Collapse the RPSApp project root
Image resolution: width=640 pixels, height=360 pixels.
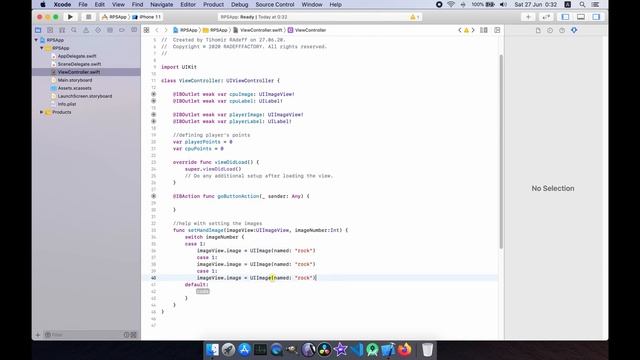pos(36,40)
